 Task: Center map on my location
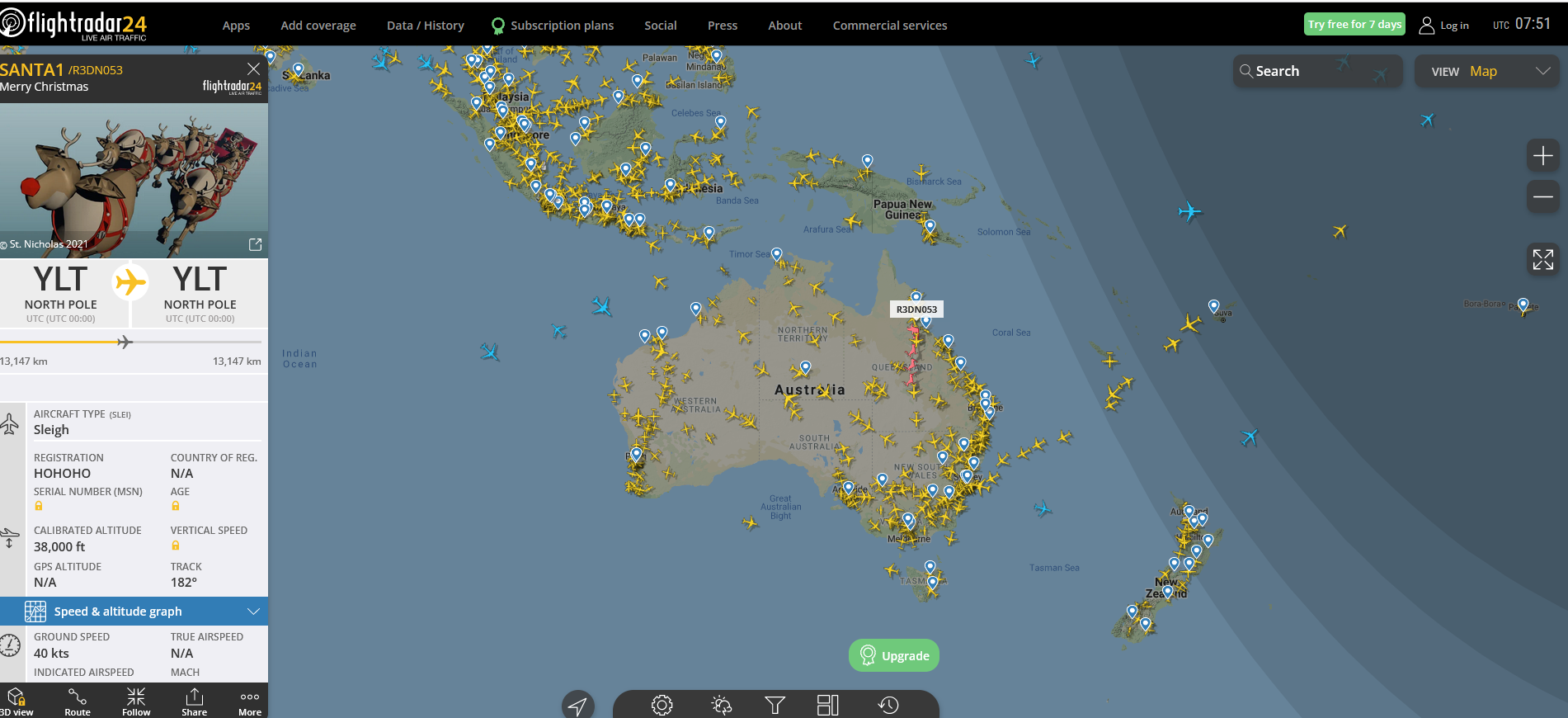[x=578, y=706]
